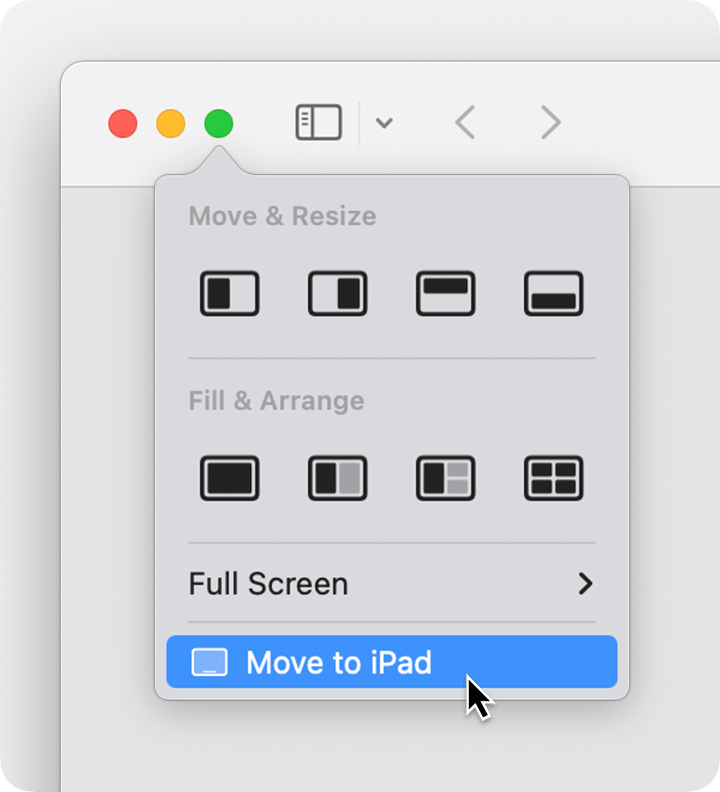Fill the entire screen with window

point(229,478)
